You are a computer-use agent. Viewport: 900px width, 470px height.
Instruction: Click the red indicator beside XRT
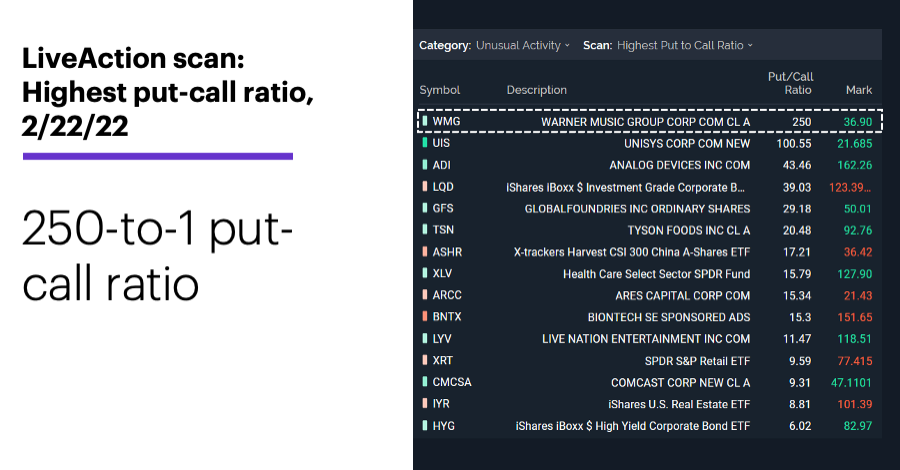425,360
